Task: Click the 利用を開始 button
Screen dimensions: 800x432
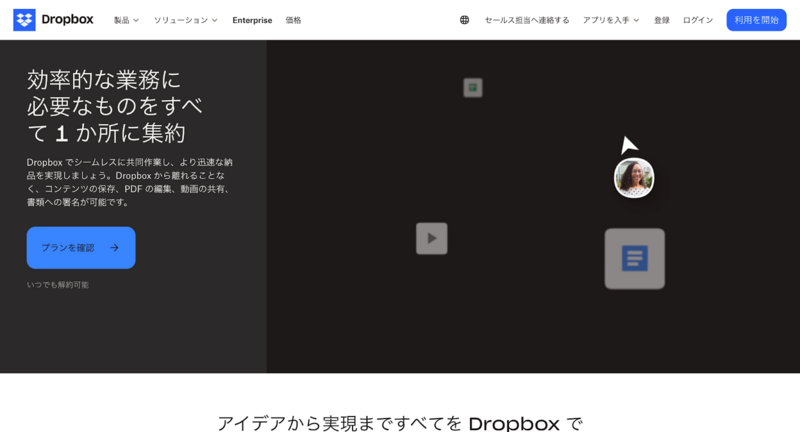Action: click(756, 20)
